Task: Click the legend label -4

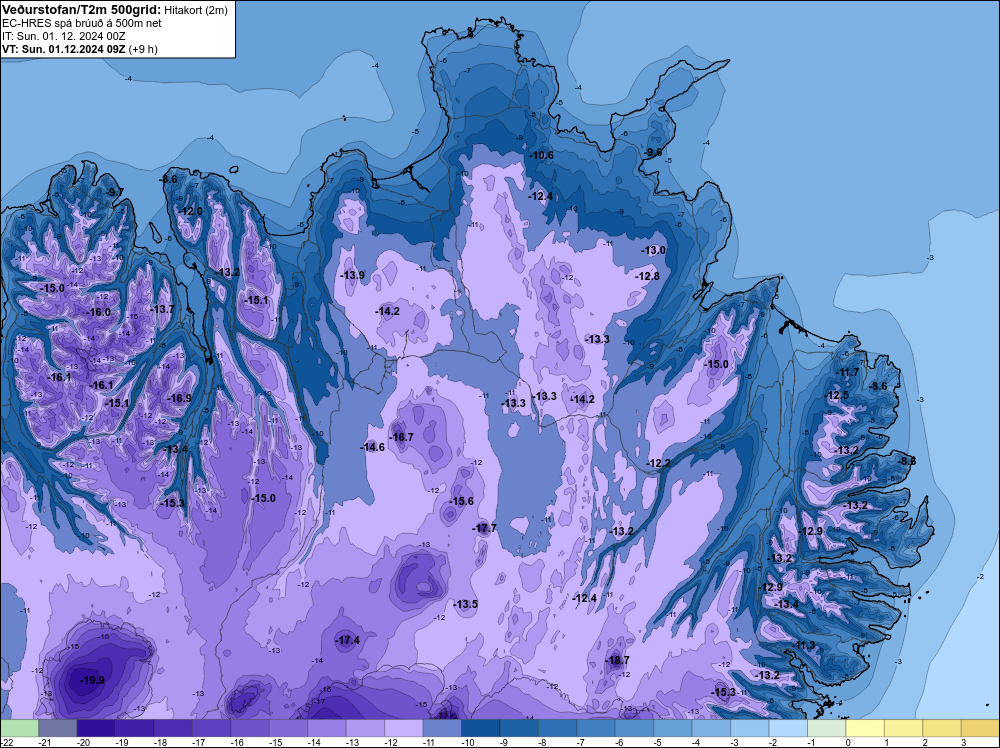Action: tap(696, 743)
